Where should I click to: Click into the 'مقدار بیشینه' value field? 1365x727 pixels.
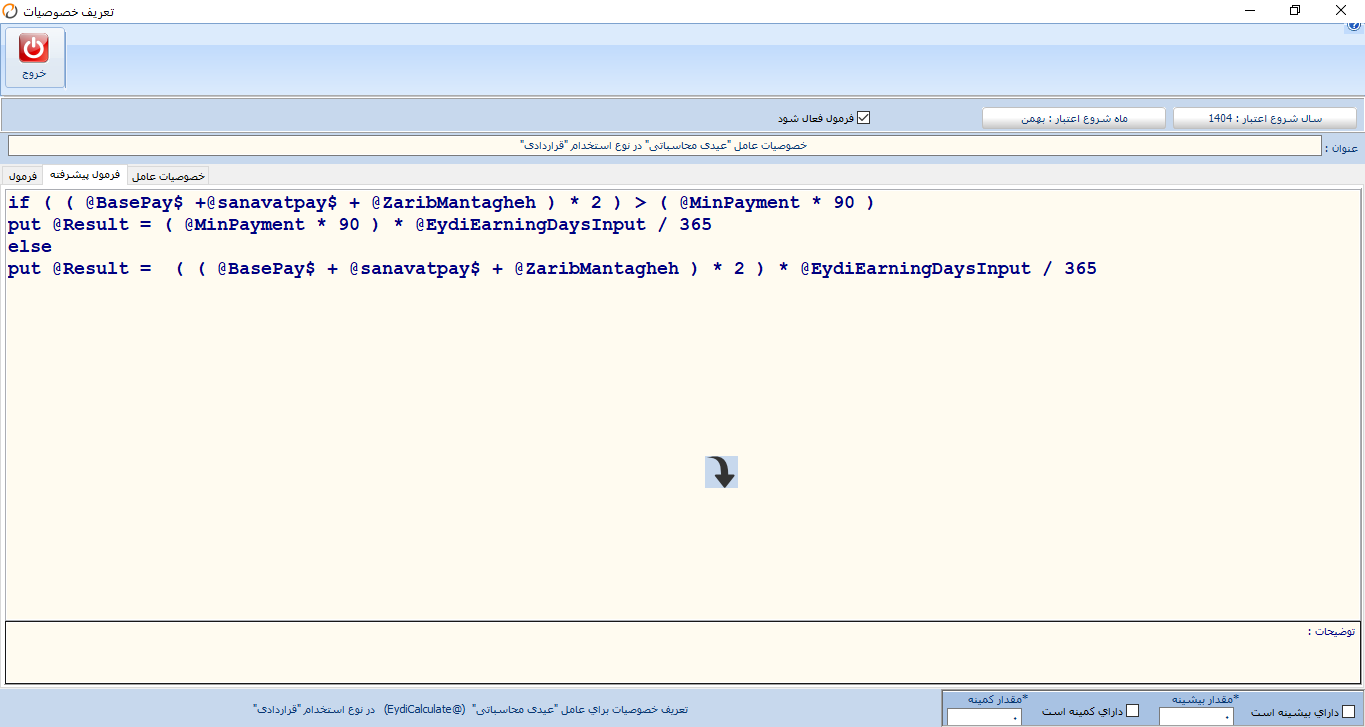(x=1196, y=717)
